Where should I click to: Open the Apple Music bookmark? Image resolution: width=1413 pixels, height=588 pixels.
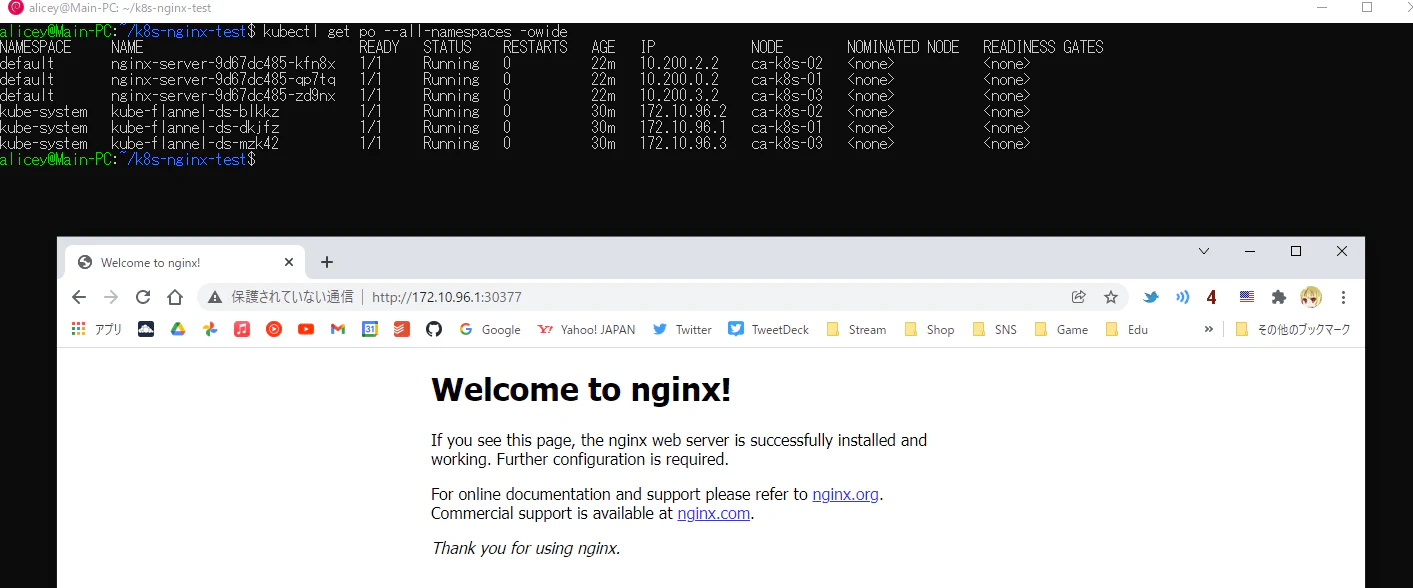tap(242, 329)
